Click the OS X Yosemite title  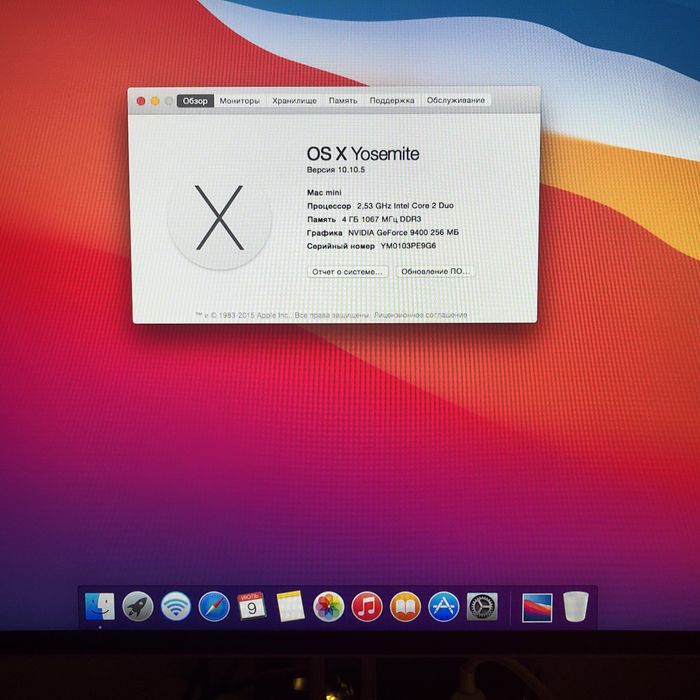coord(362,154)
